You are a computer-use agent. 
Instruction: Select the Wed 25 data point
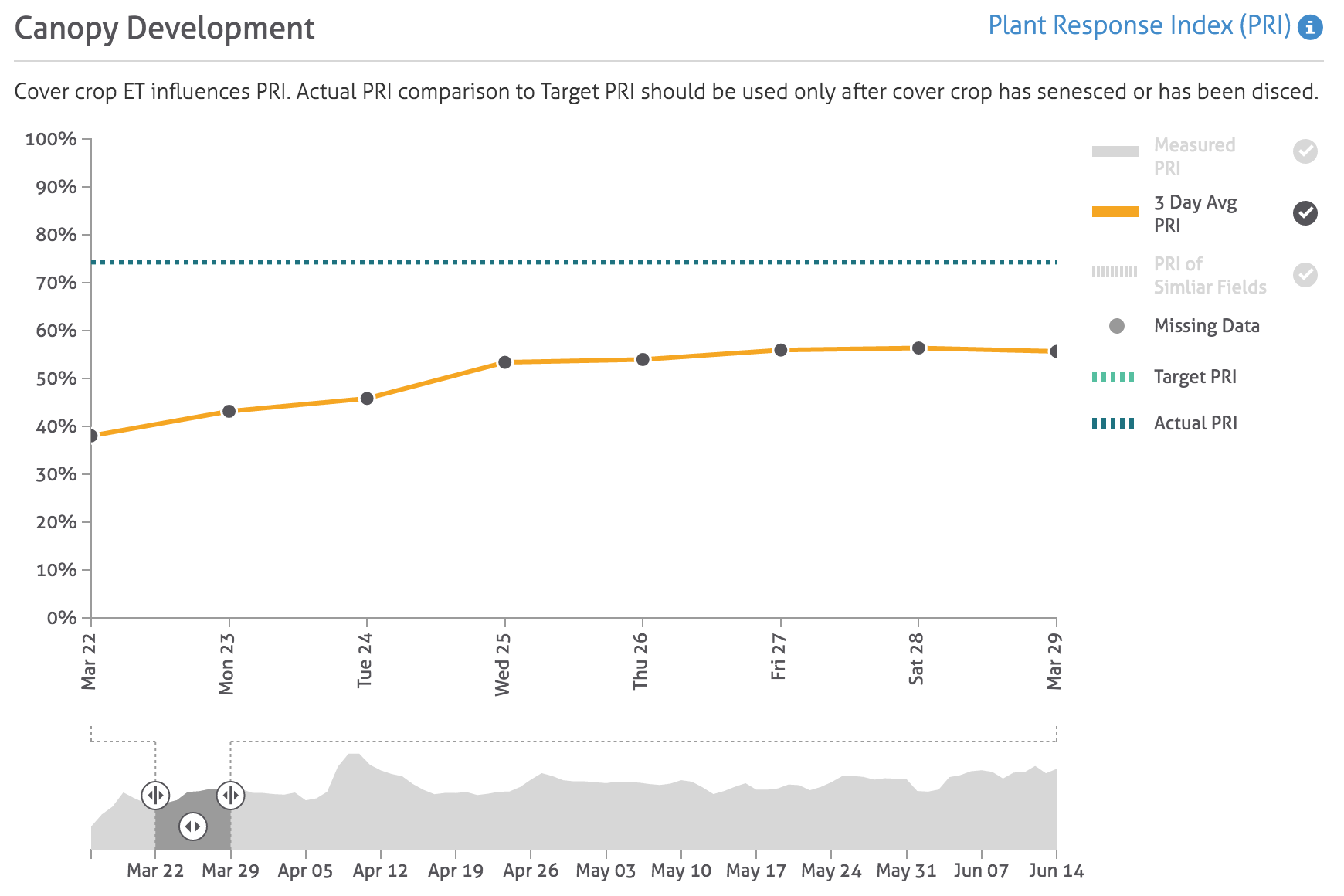505,362
